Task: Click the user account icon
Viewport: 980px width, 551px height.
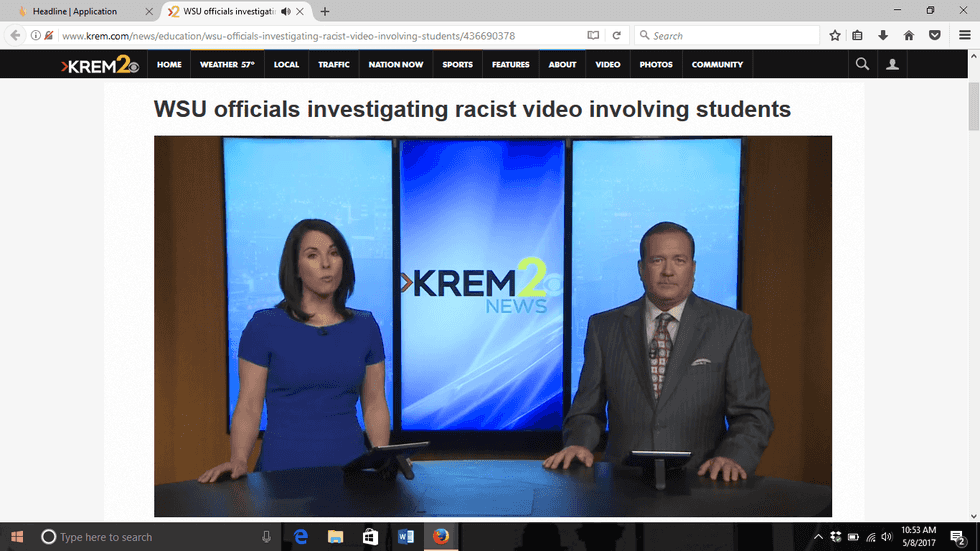Action: tap(892, 64)
